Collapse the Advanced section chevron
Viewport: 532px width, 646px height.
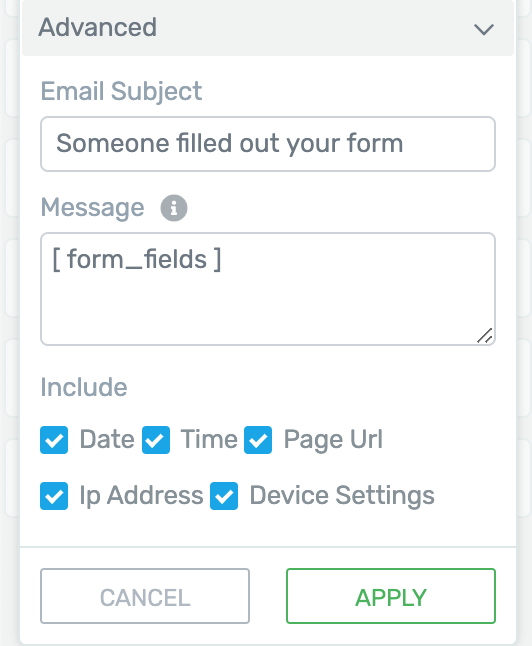tap(484, 29)
